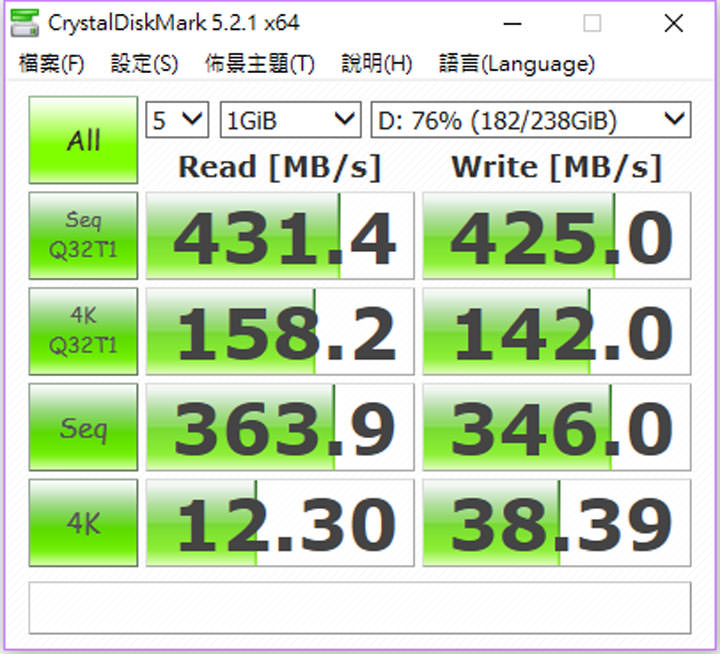Run the plain 4K test
Screen dimensions: 720x654
coord(83,523)
